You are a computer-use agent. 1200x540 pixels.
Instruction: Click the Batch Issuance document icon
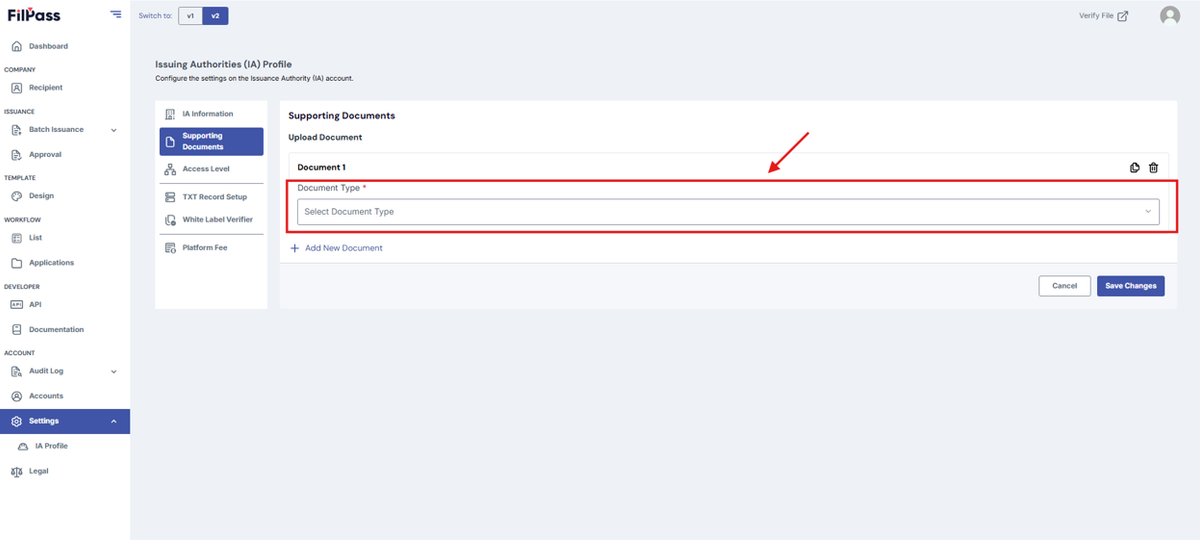tap(17, 130)
